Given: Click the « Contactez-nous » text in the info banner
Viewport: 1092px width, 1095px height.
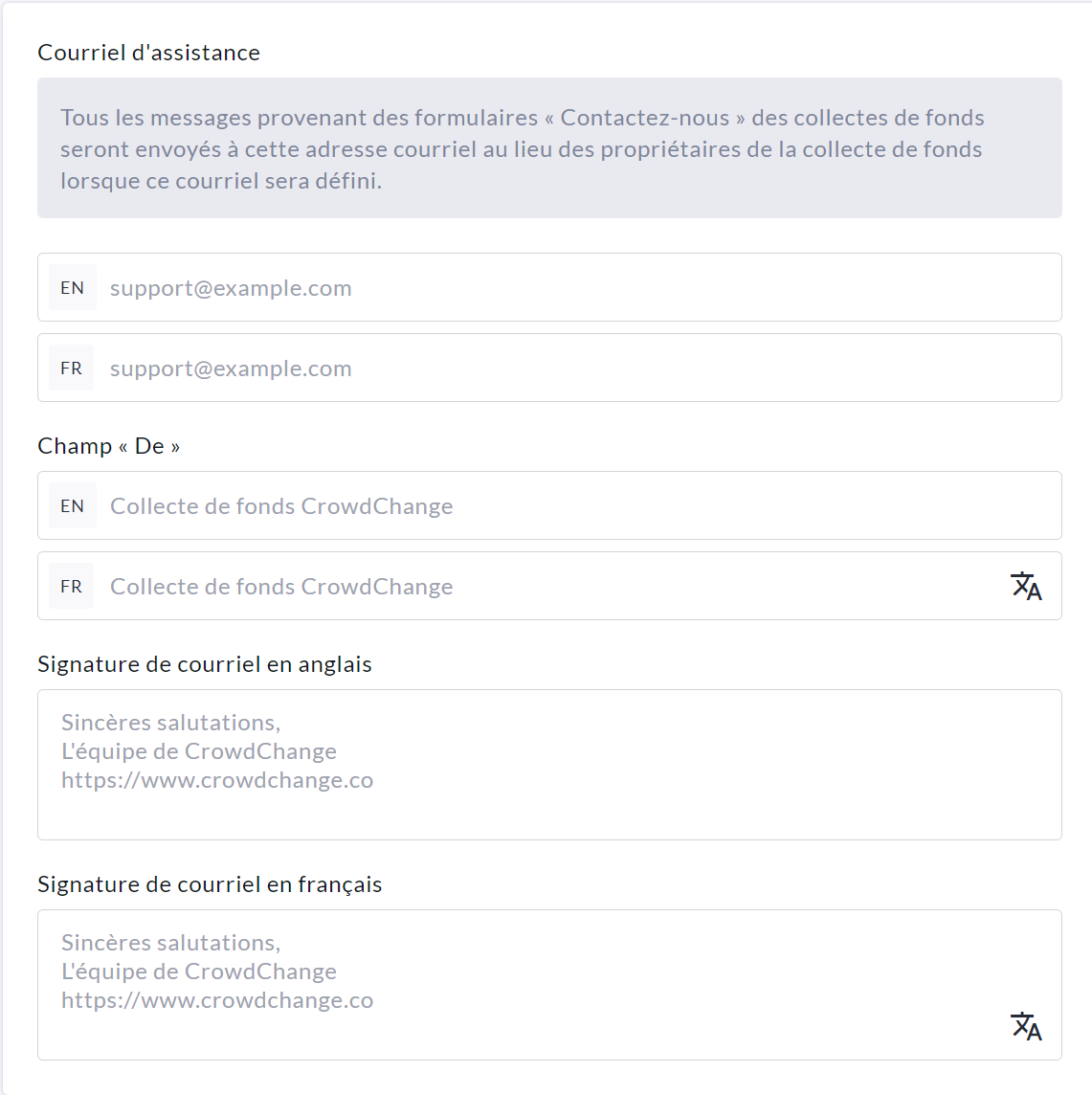Looking at the screenshot, I should click(x=644, y=118).
